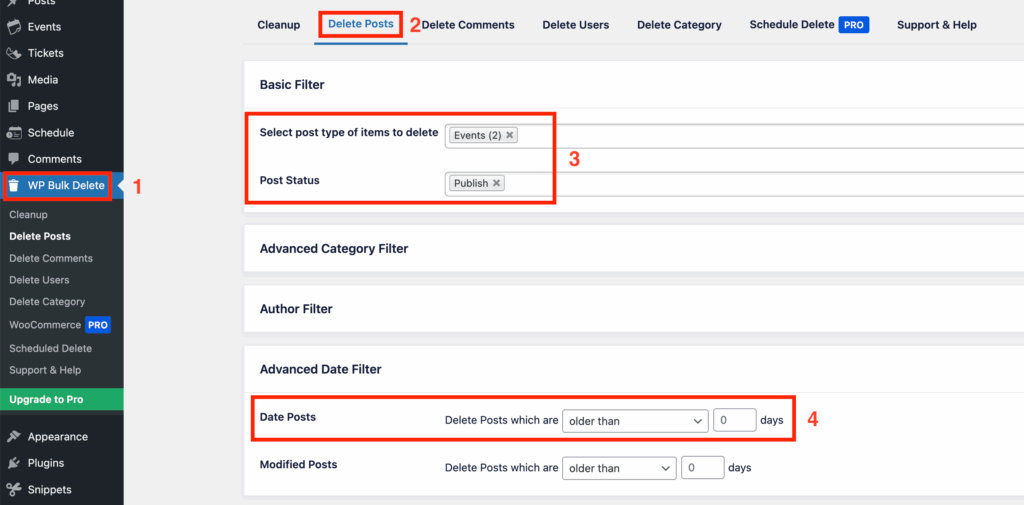Click Delete Users in sidebar submenu

point(39,280)
